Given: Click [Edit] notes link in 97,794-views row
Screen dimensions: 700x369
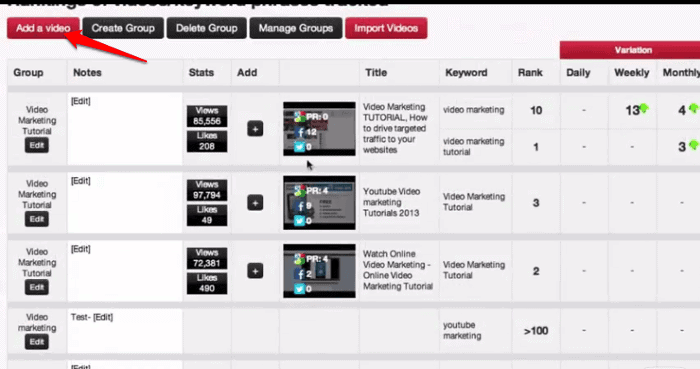Looking at the screenshot, I should coord(80,181).
